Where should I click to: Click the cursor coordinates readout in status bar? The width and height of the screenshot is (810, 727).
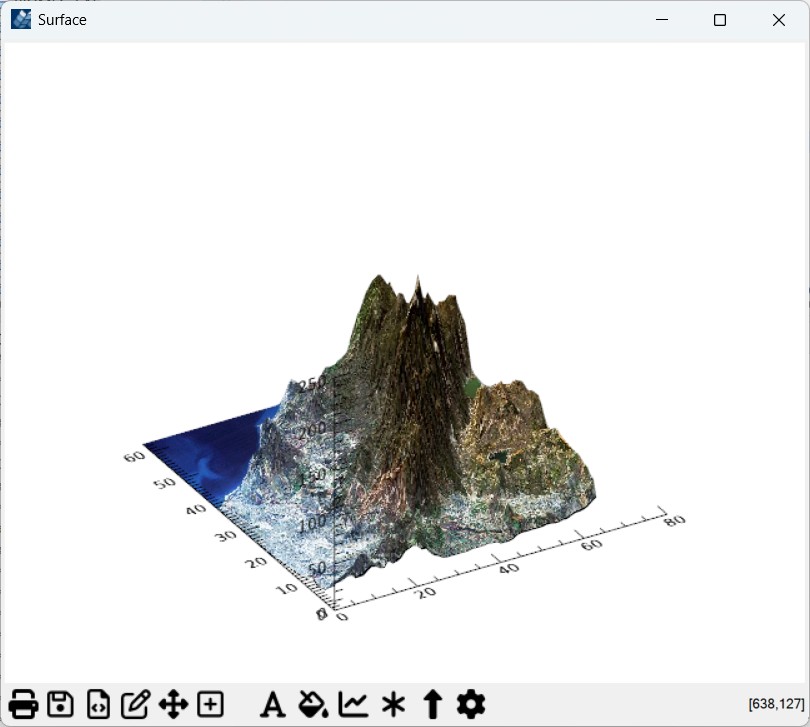775,704
